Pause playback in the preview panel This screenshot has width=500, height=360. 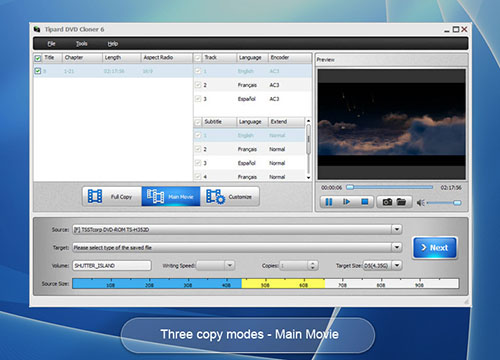329,202
